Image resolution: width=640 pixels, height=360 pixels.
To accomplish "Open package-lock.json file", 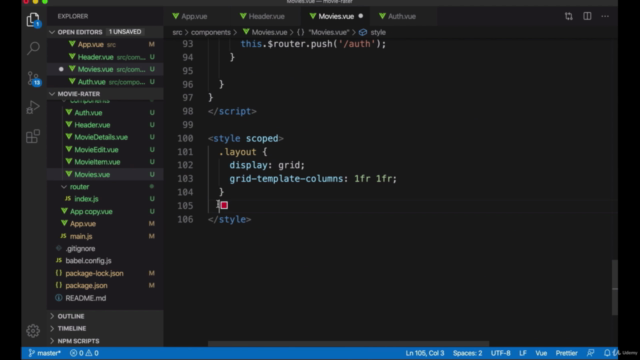I will [105, 273].
